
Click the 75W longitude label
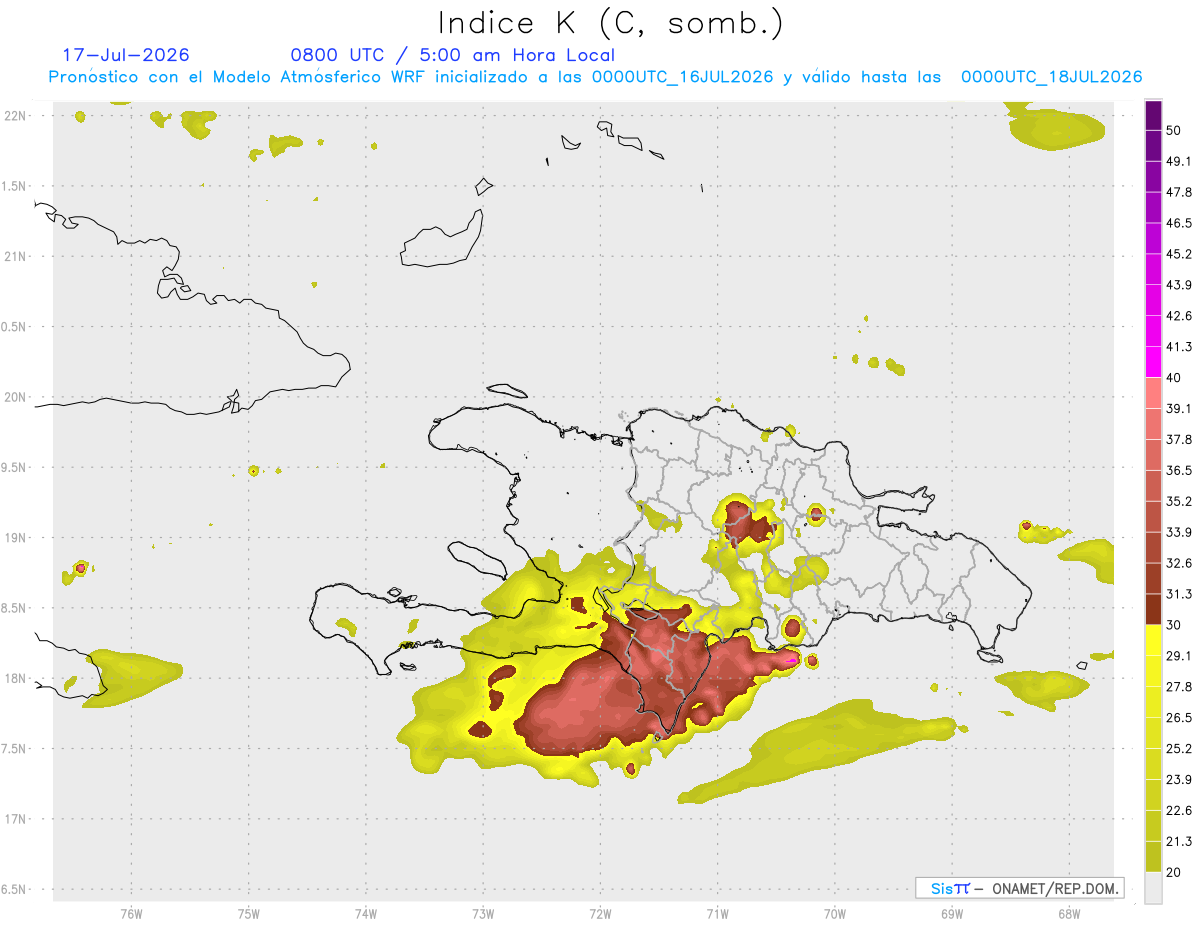(249, 913)
